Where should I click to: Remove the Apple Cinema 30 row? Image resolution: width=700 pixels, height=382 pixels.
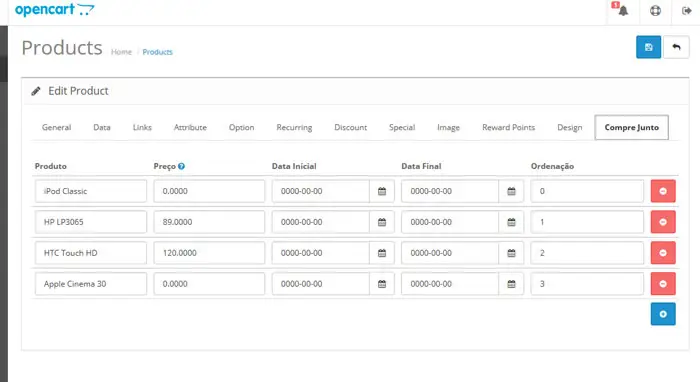click(663, 284)
